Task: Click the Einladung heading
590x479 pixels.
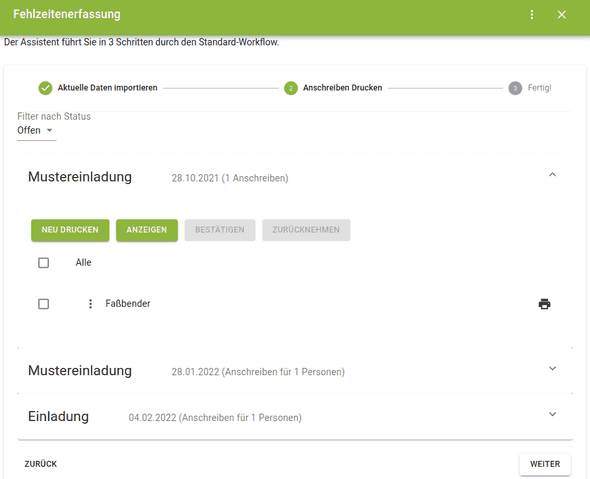Action: point(58,417)
